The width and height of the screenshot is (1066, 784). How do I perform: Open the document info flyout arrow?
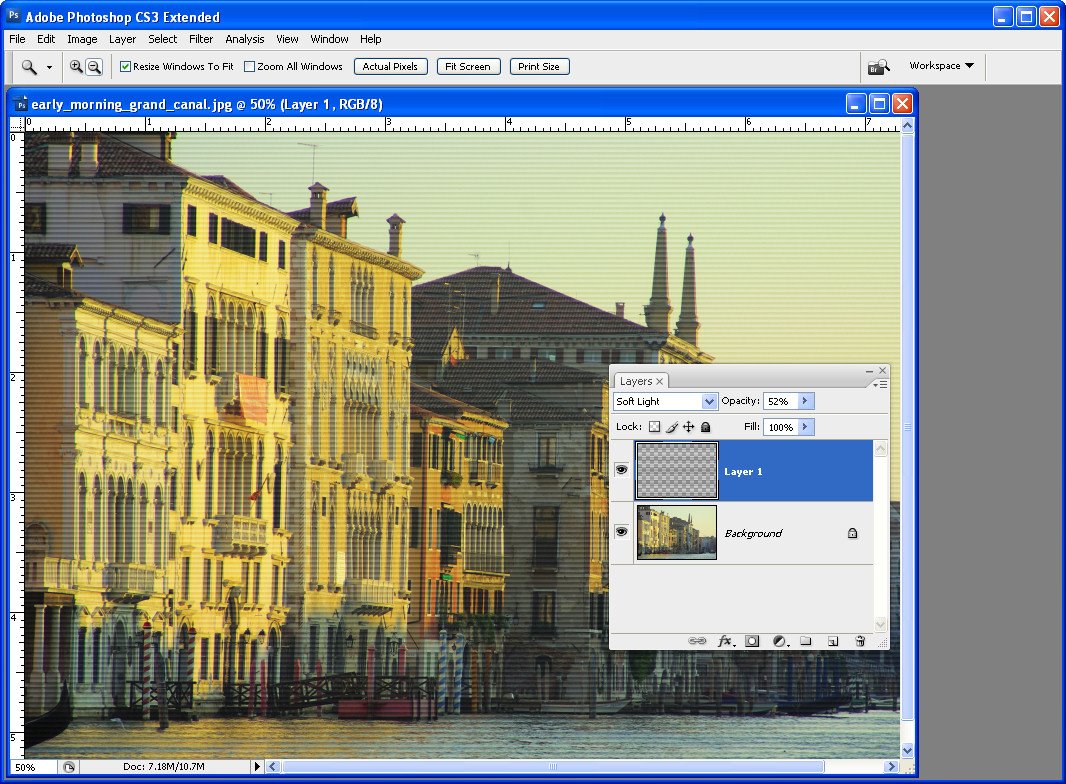click(257, 766)
